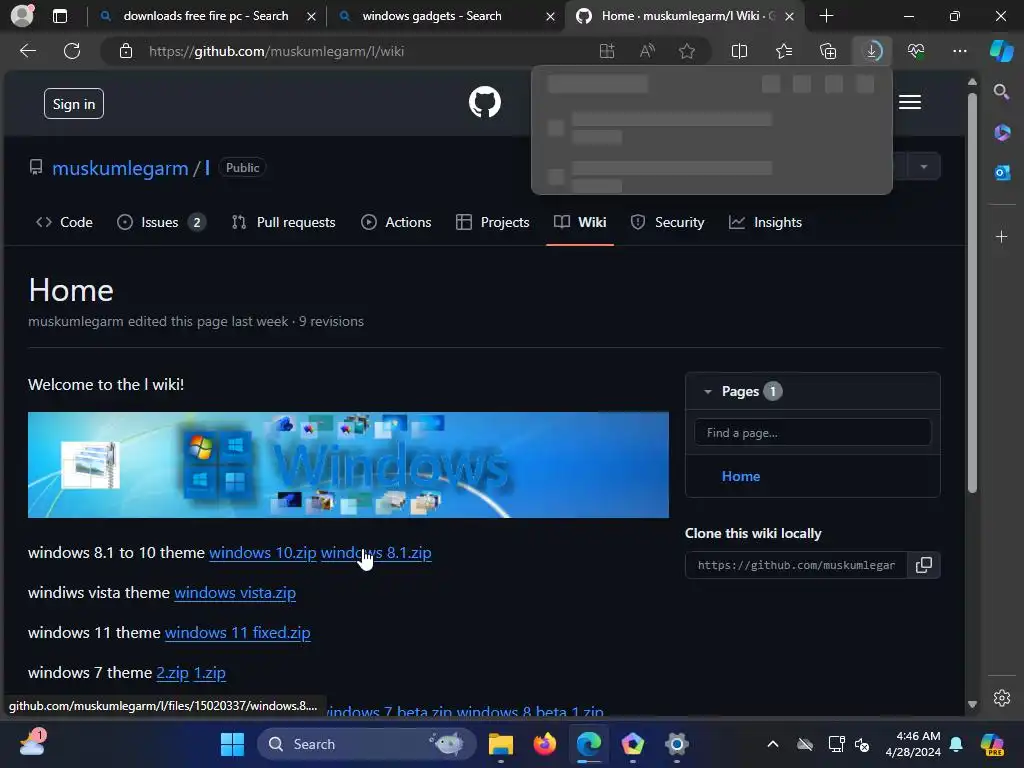The image size is (1024, 768).
Task: Refresh the page
Action: coord(72,51)
